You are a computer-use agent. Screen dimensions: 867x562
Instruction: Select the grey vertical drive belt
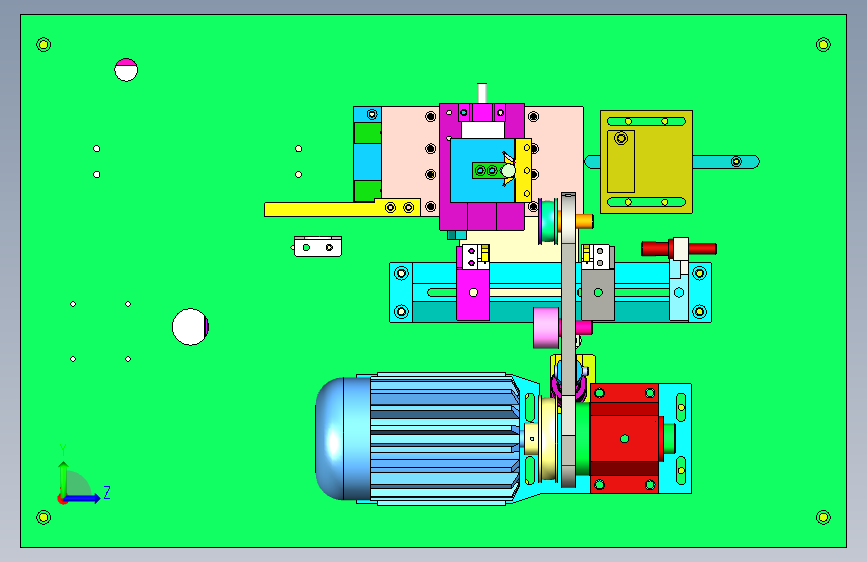click(x=568, y=340)
